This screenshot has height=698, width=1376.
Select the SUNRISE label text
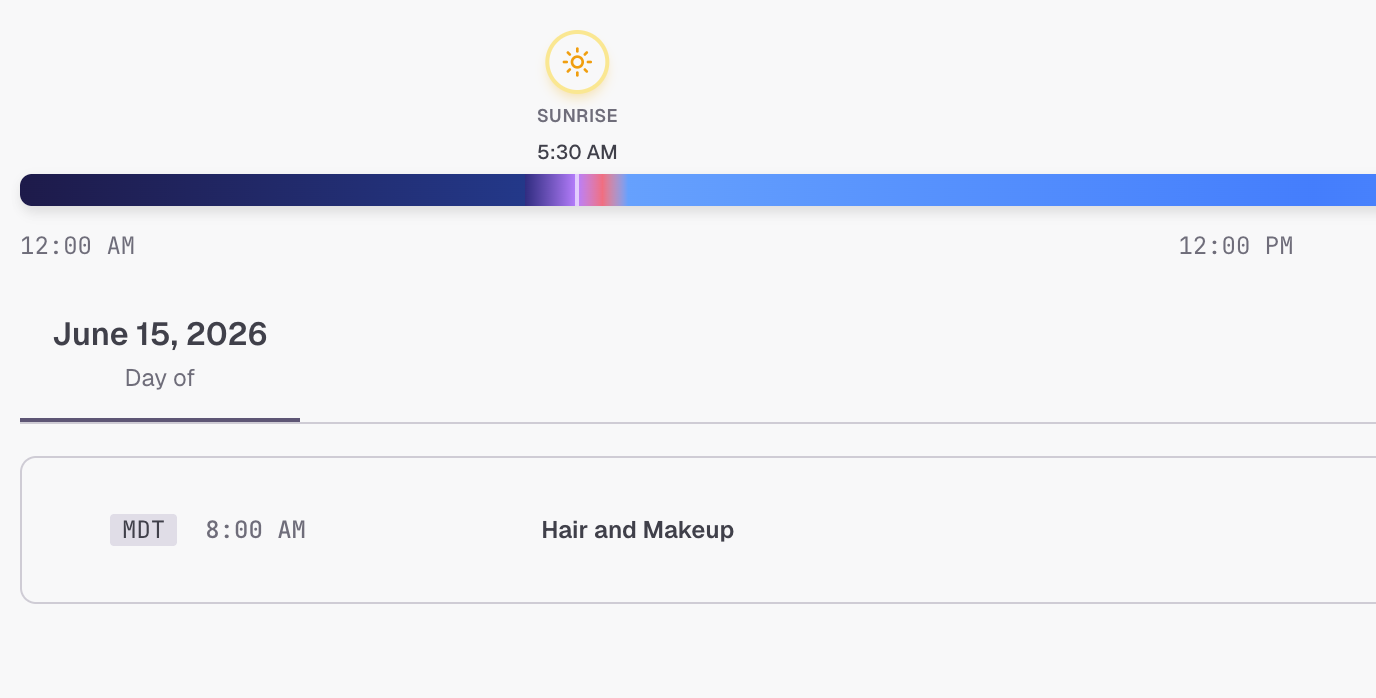coord(577,116)
